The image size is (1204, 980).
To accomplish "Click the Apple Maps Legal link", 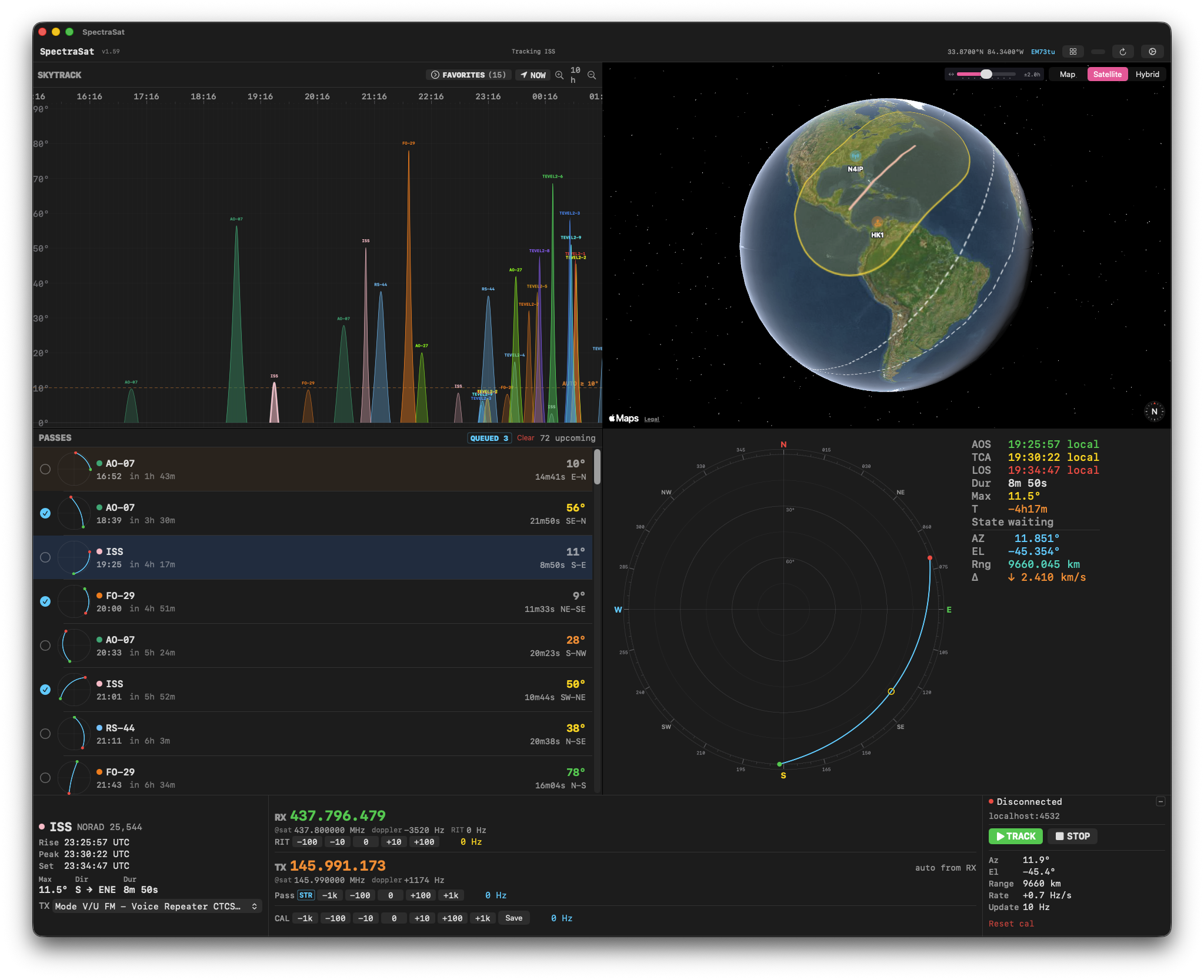I will point(652,419).
